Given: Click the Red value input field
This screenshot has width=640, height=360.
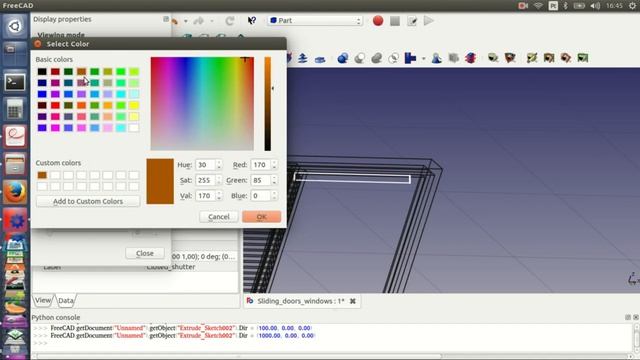Looking at the screenshot, I should (x=261, y=165).
